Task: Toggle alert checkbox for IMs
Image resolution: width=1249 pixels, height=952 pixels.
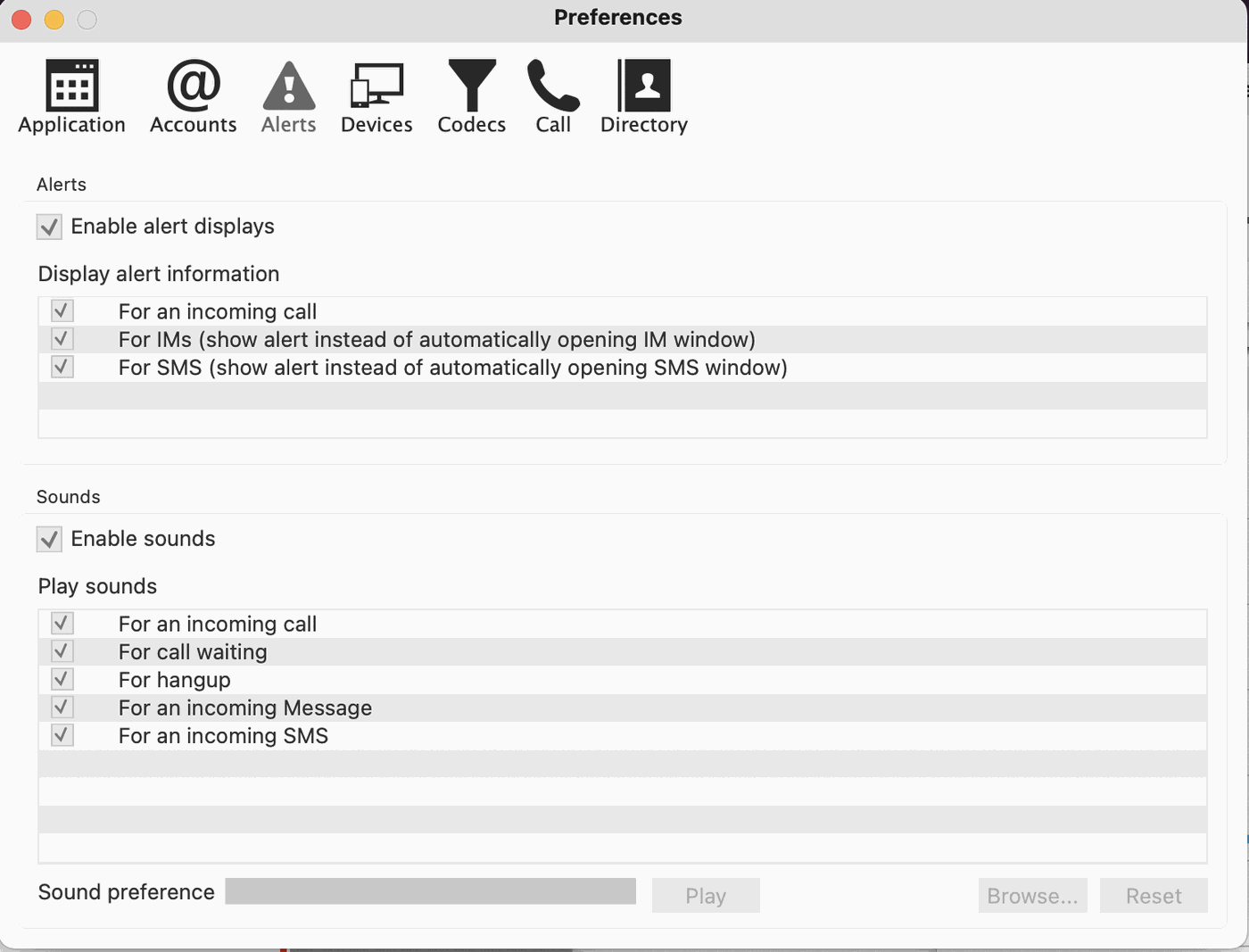Action: (x=62, y=339)
